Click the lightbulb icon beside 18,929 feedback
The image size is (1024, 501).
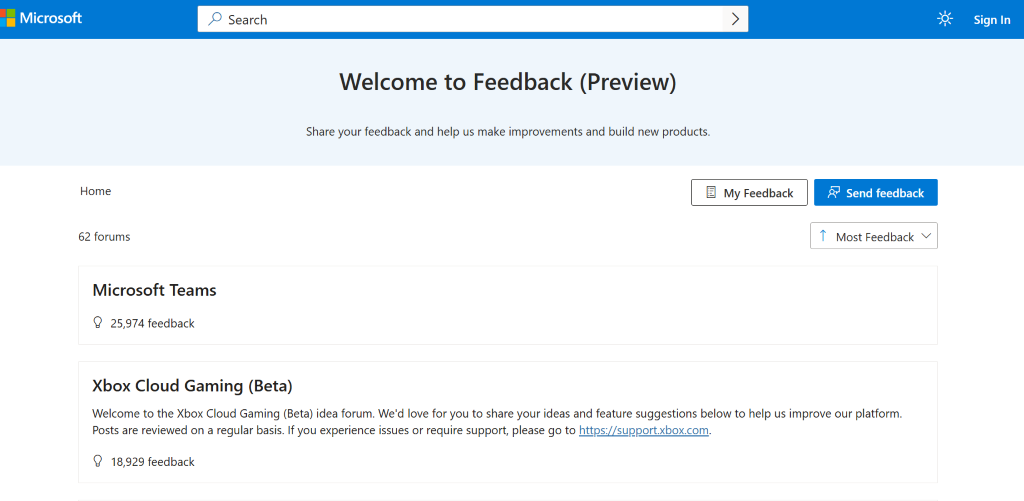click(x=98, y=461)
